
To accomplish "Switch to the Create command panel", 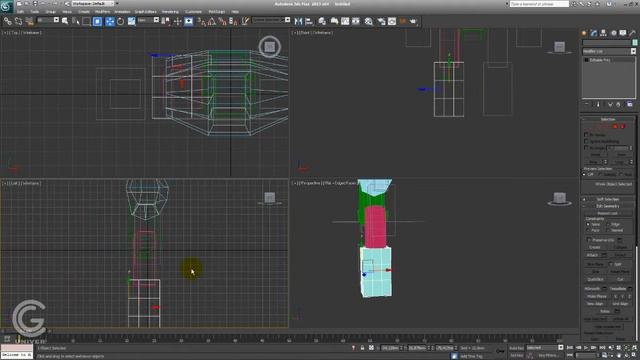I will click(584, 33).
